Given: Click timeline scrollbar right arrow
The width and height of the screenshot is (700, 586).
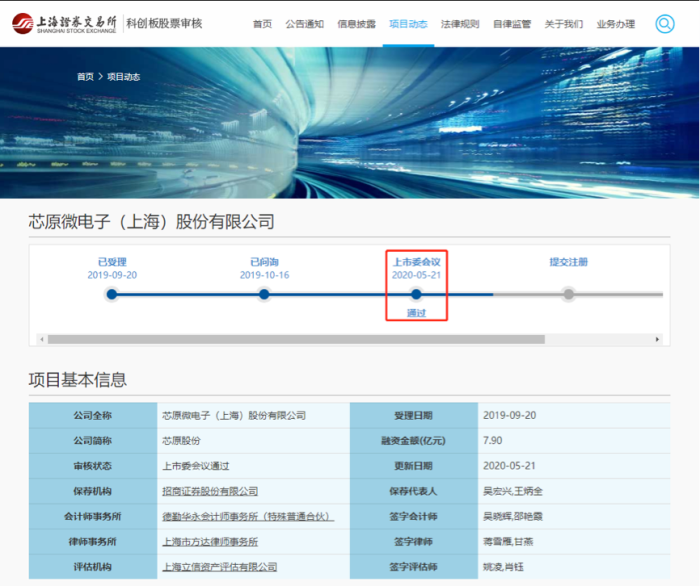Looking at the screenshot, I should (657, 339).
